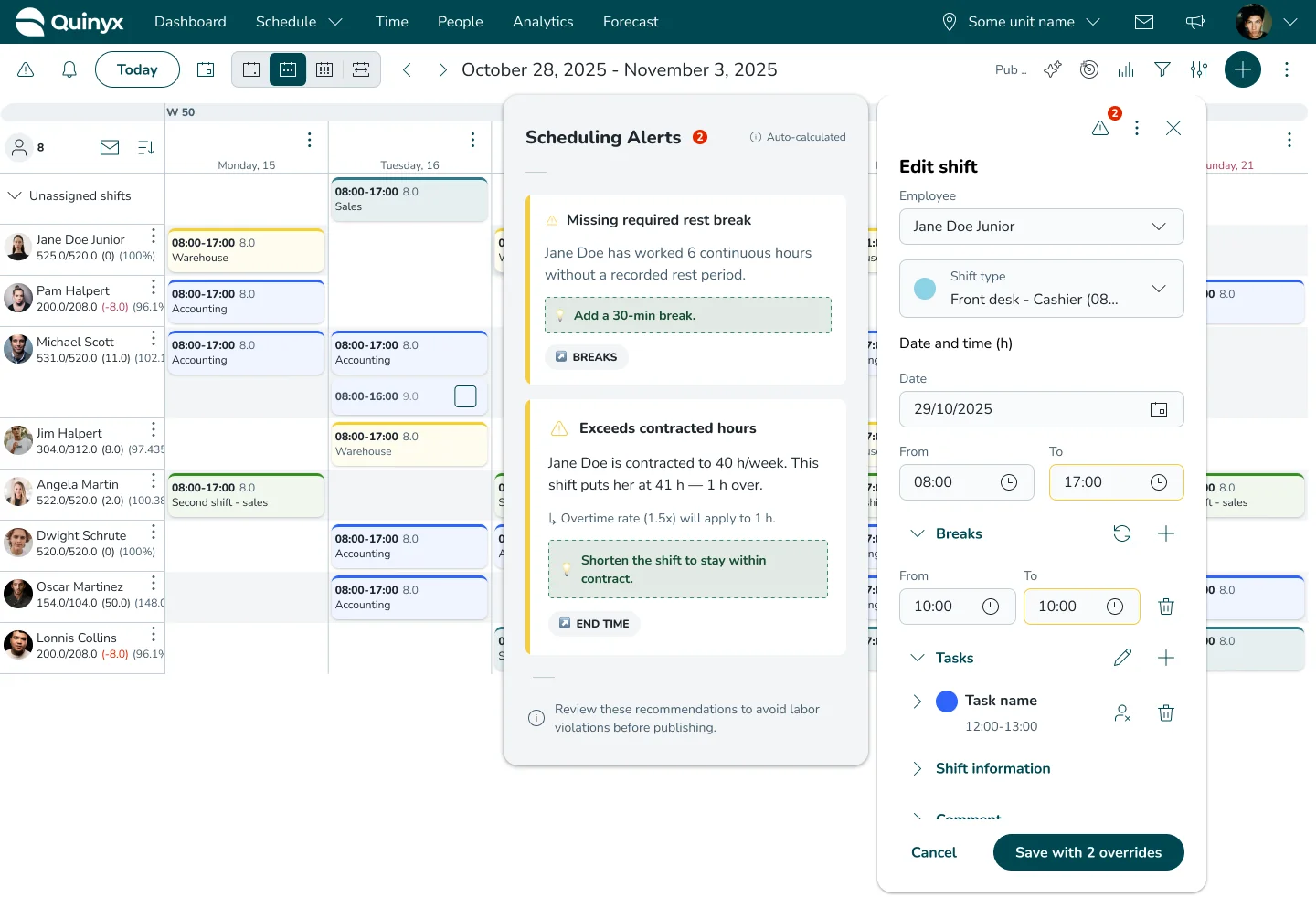Open the Shift type dropdown
1316x897 pixels.
pyautogui.click(x=1042, y=289)
